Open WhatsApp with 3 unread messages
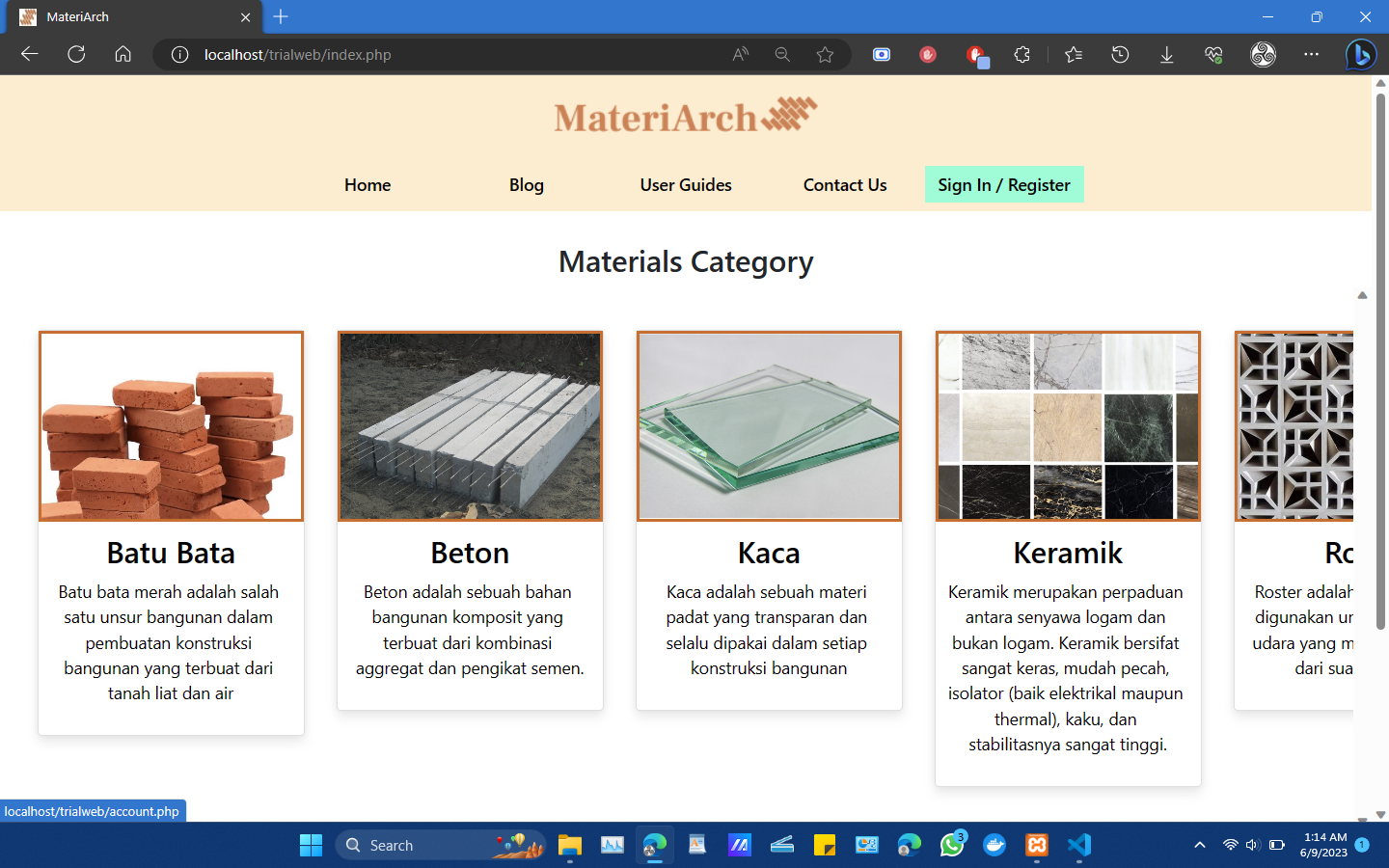Screen dimensions: 1389x868 click(951, 845)
